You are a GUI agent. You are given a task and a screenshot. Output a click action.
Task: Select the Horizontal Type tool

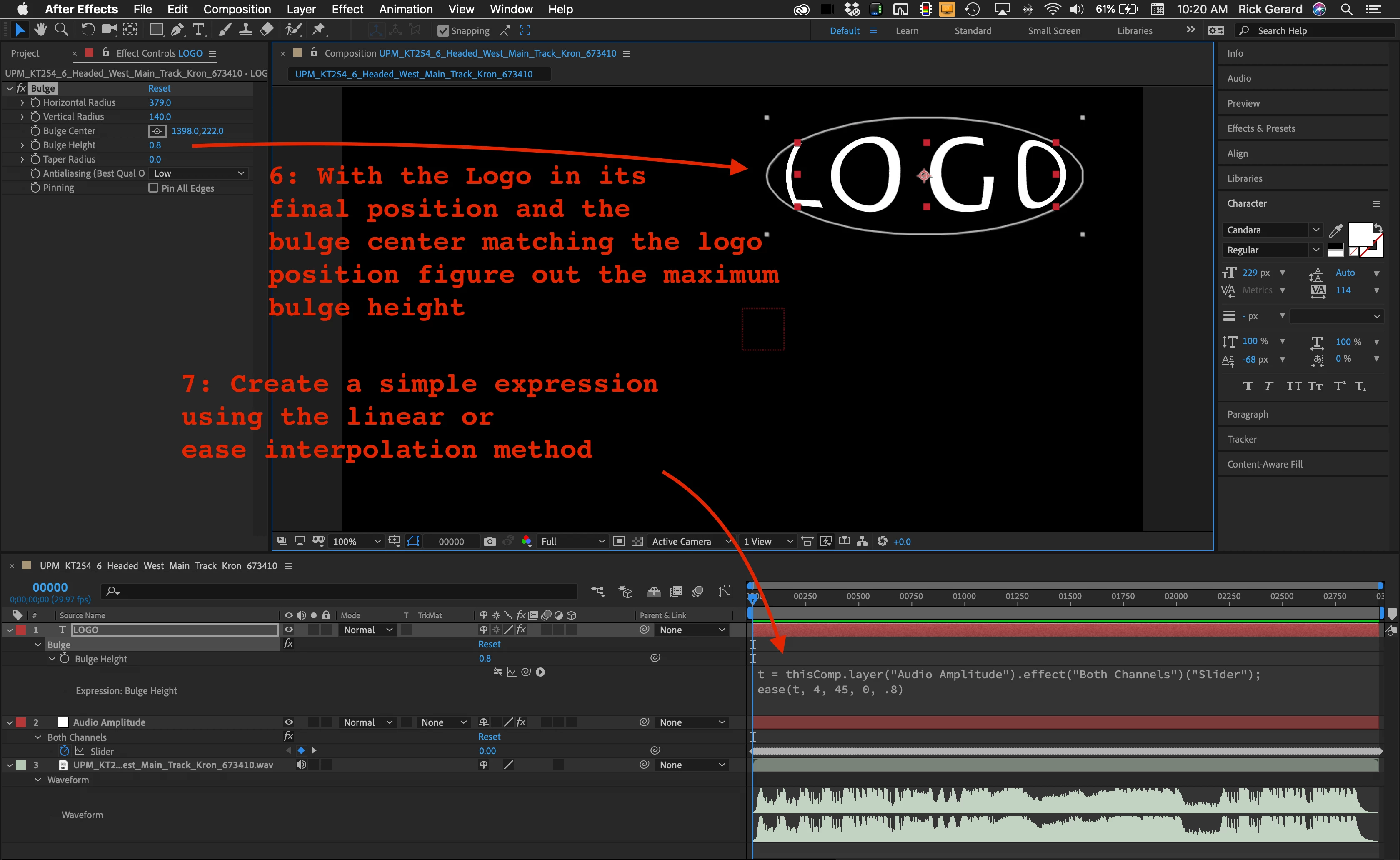pos(198,30)
